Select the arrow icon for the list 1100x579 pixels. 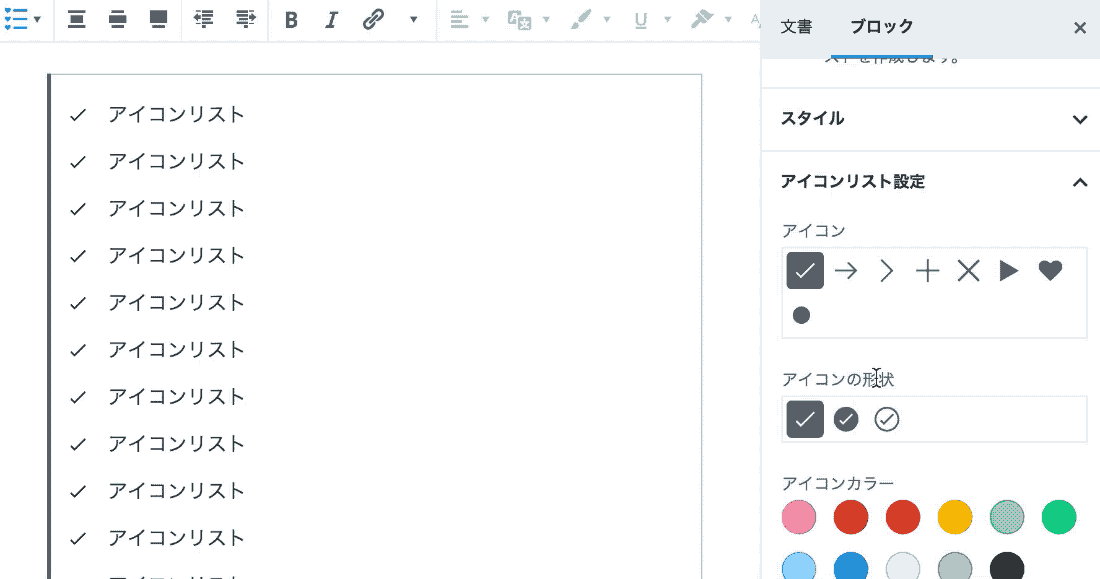point(846,270)
